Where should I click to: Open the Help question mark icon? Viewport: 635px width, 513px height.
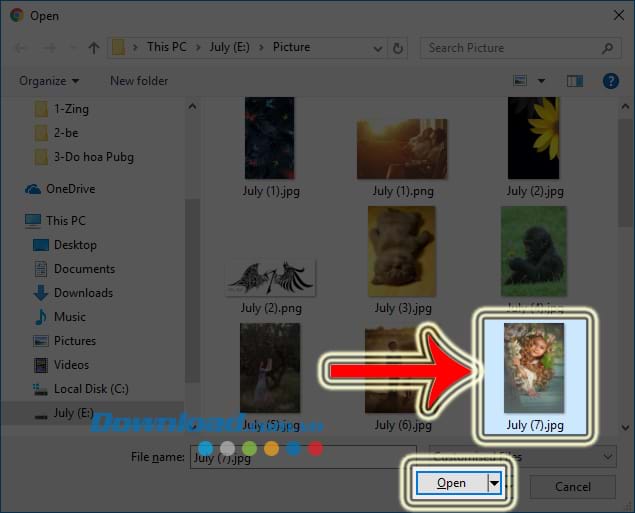[610, 81]
